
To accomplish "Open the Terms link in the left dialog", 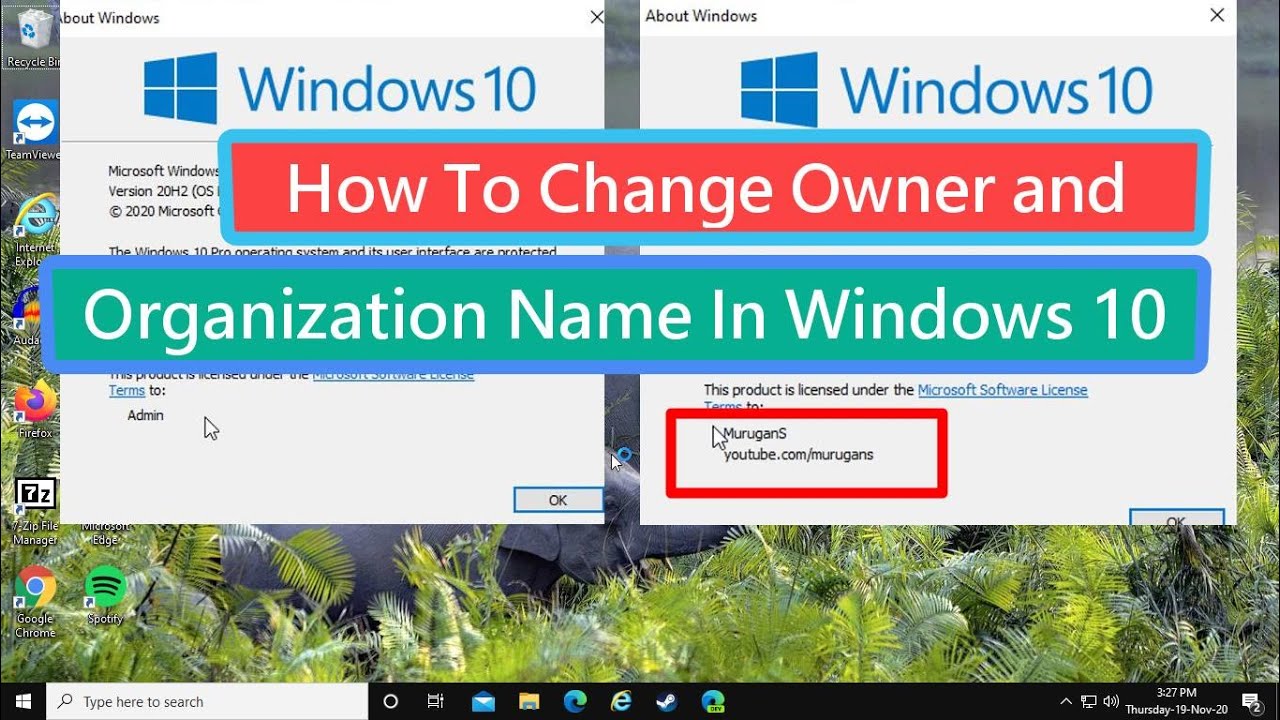I will 127,391.
